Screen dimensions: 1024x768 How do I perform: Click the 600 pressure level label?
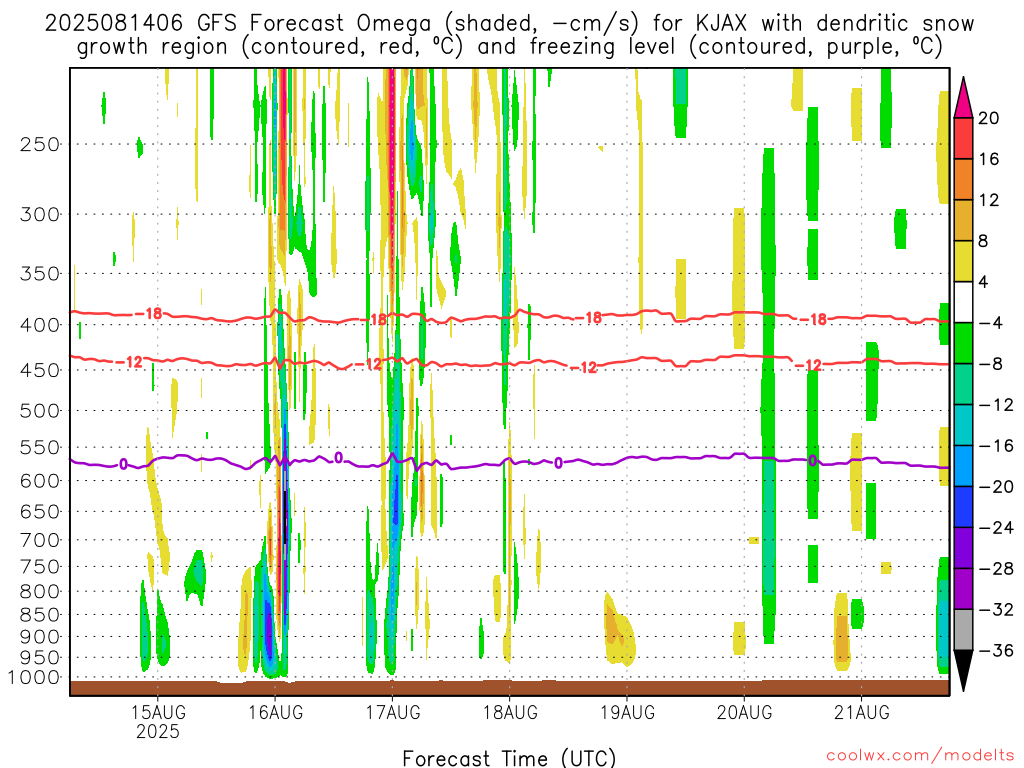pos(40,481)
